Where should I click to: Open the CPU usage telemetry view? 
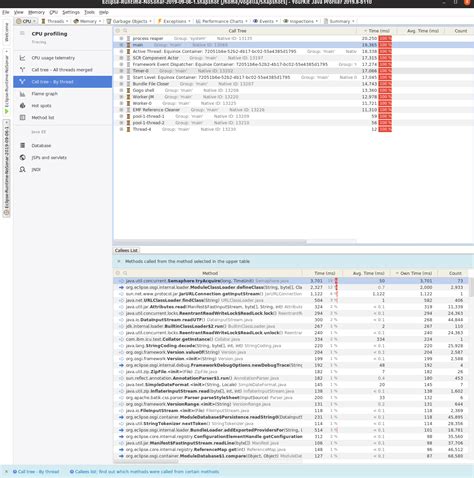point(53,58)
